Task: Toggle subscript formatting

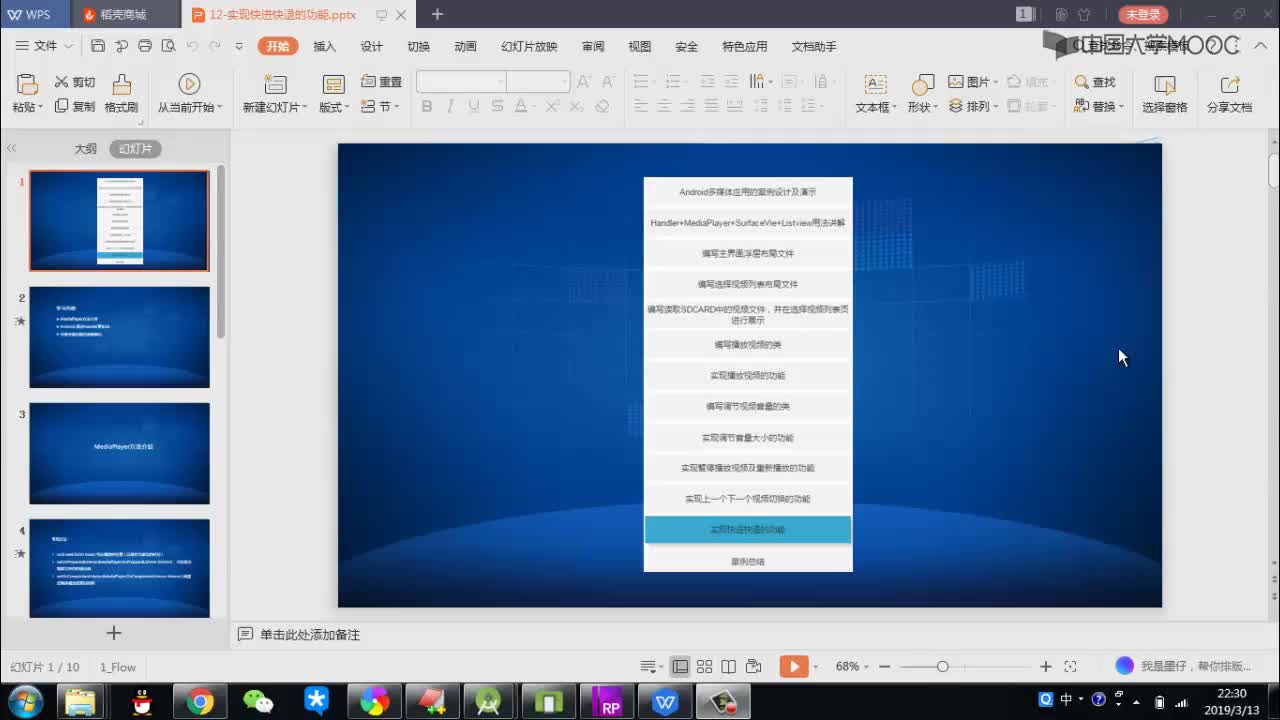Action: click(576, 106)
